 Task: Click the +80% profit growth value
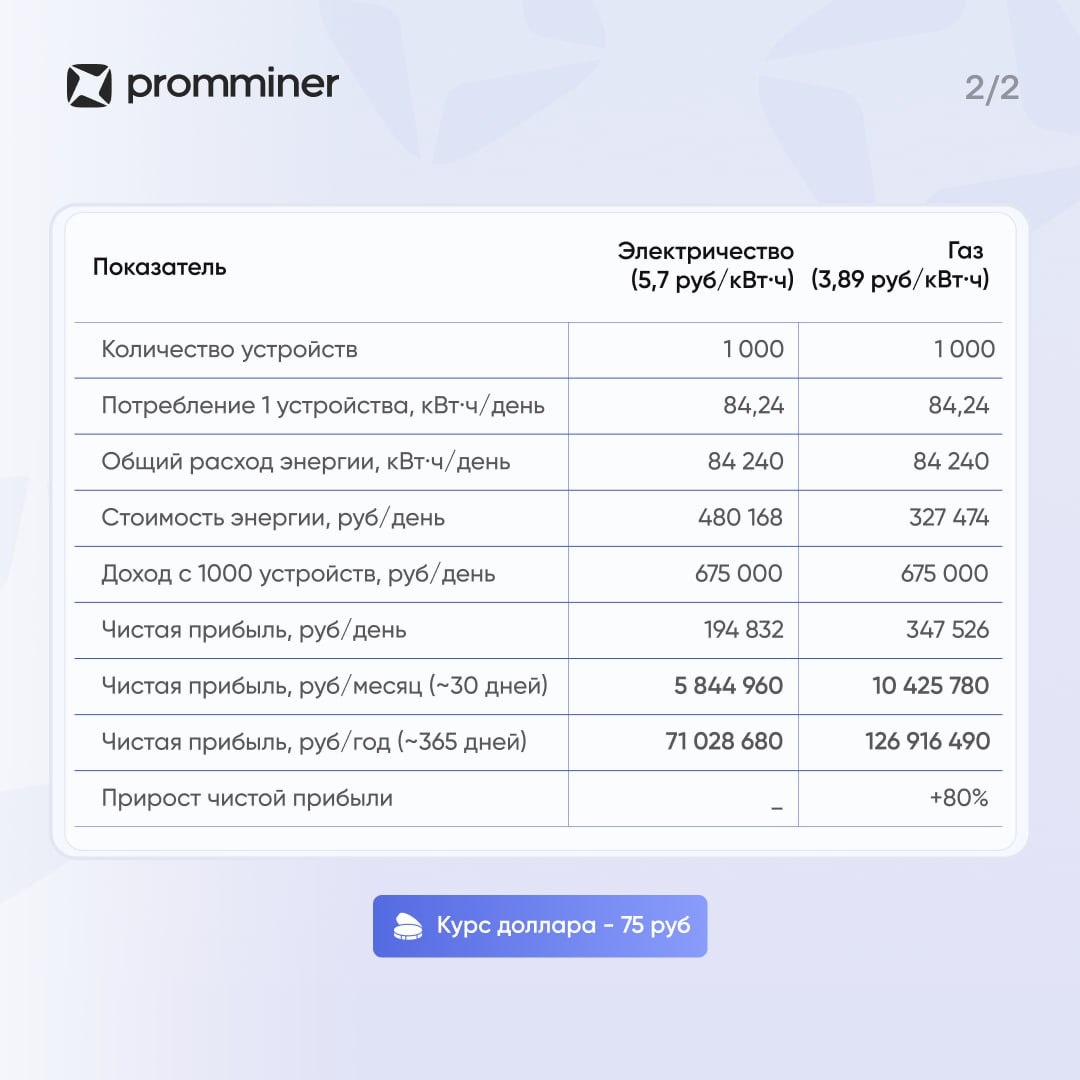point(959,798)
